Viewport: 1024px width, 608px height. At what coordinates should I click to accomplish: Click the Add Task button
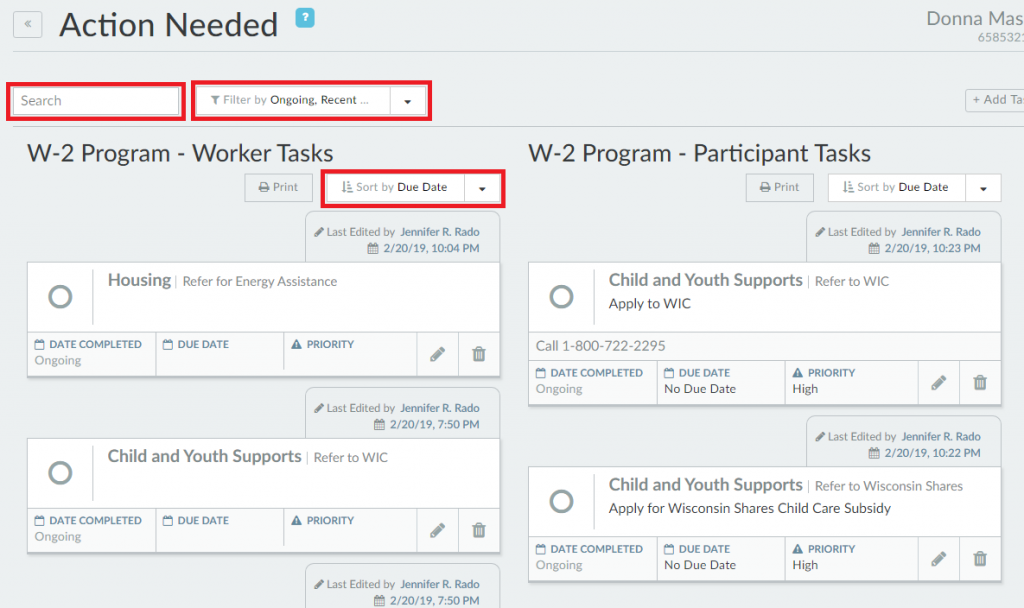pos(996,100)
